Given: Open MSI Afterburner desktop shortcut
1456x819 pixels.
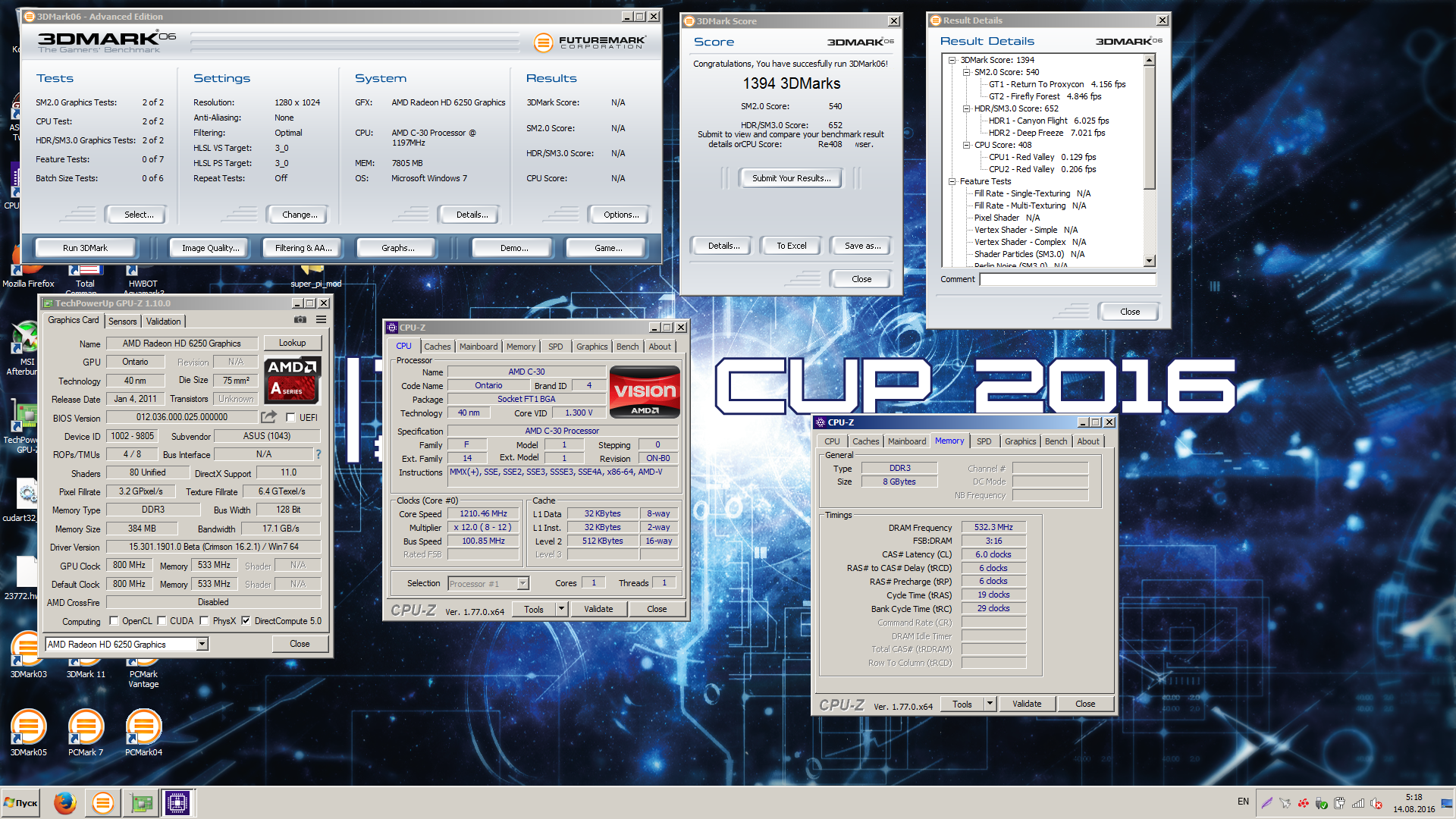Looking at the screenshot, I should (x=23, y=349).
